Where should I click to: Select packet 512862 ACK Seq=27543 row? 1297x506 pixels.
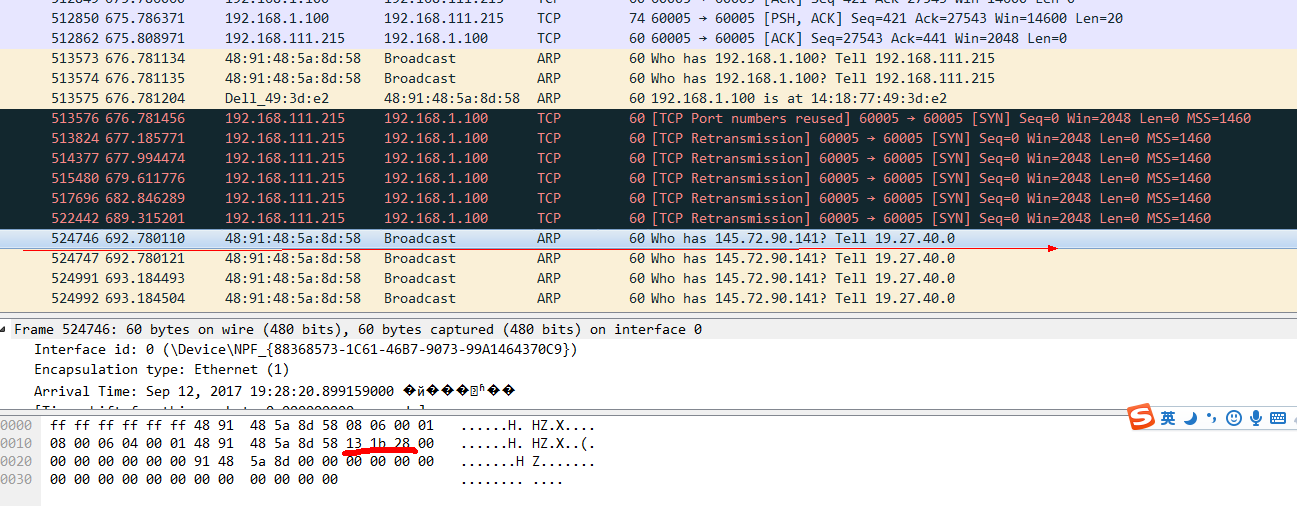648,38
